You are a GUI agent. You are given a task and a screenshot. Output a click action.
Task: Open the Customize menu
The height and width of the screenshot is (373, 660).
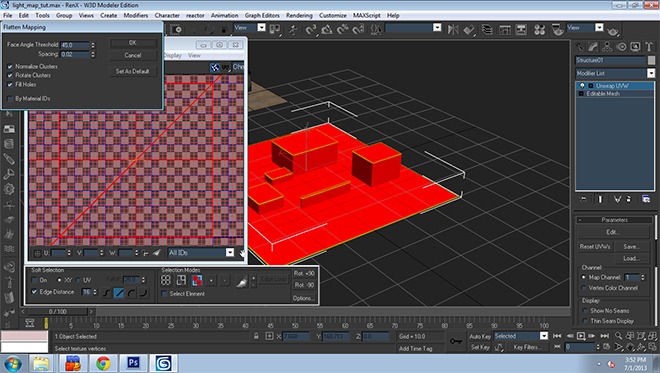(x=333, y=15)
